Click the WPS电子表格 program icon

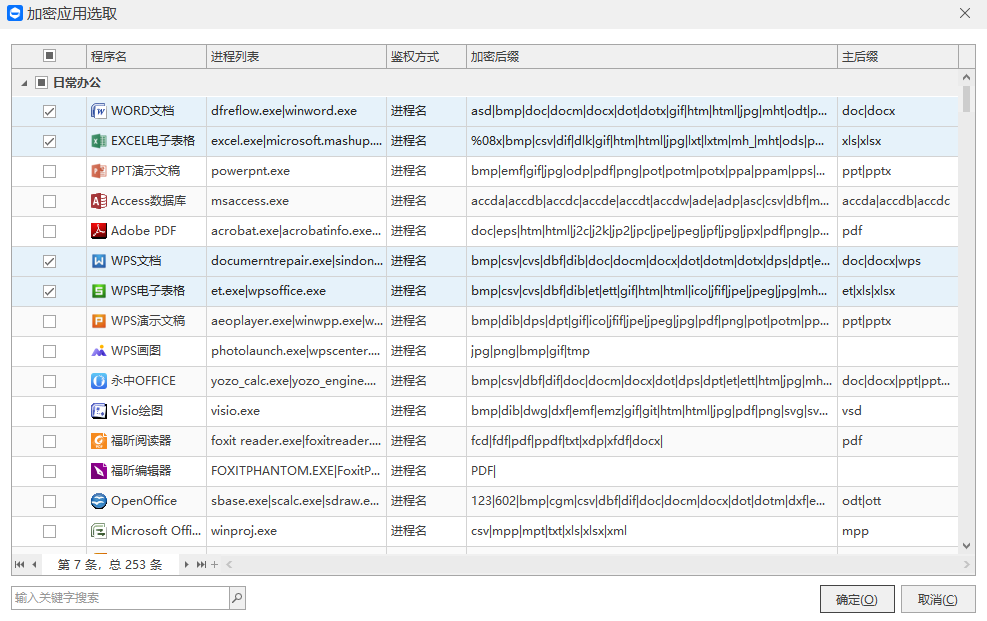pos(99,291)
